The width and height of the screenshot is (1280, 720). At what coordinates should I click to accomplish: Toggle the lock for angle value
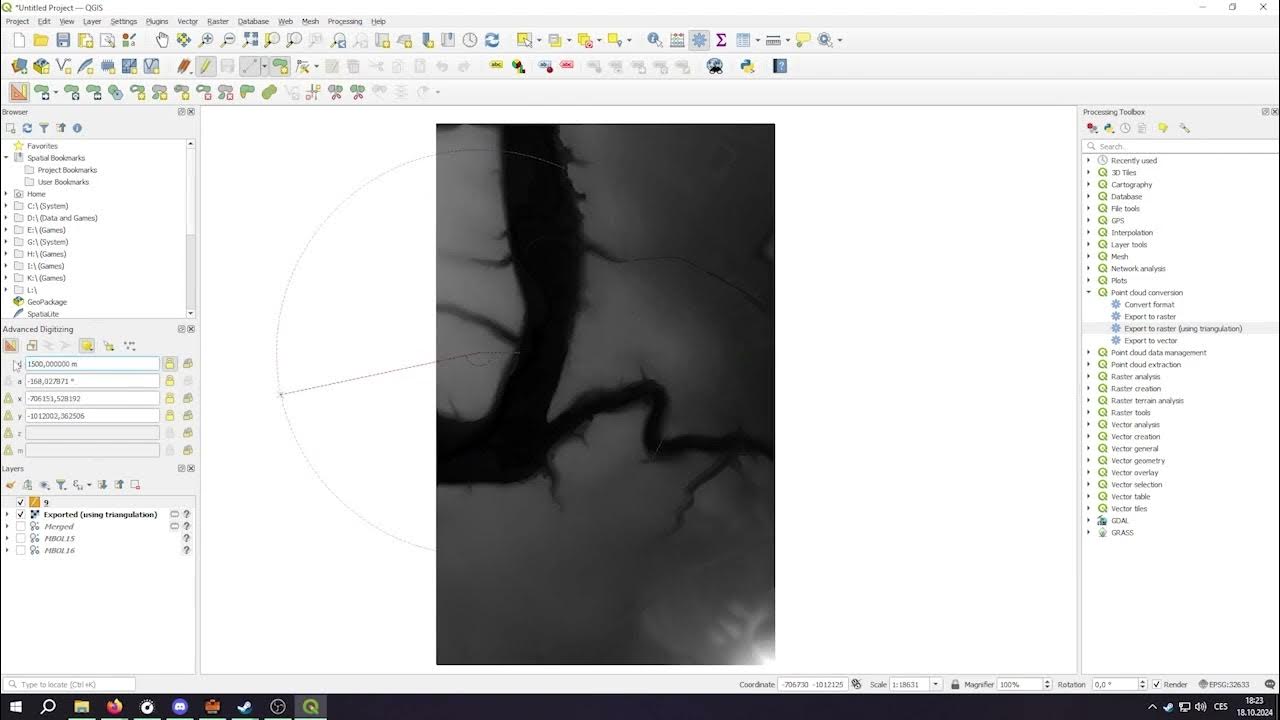point(170,381)
